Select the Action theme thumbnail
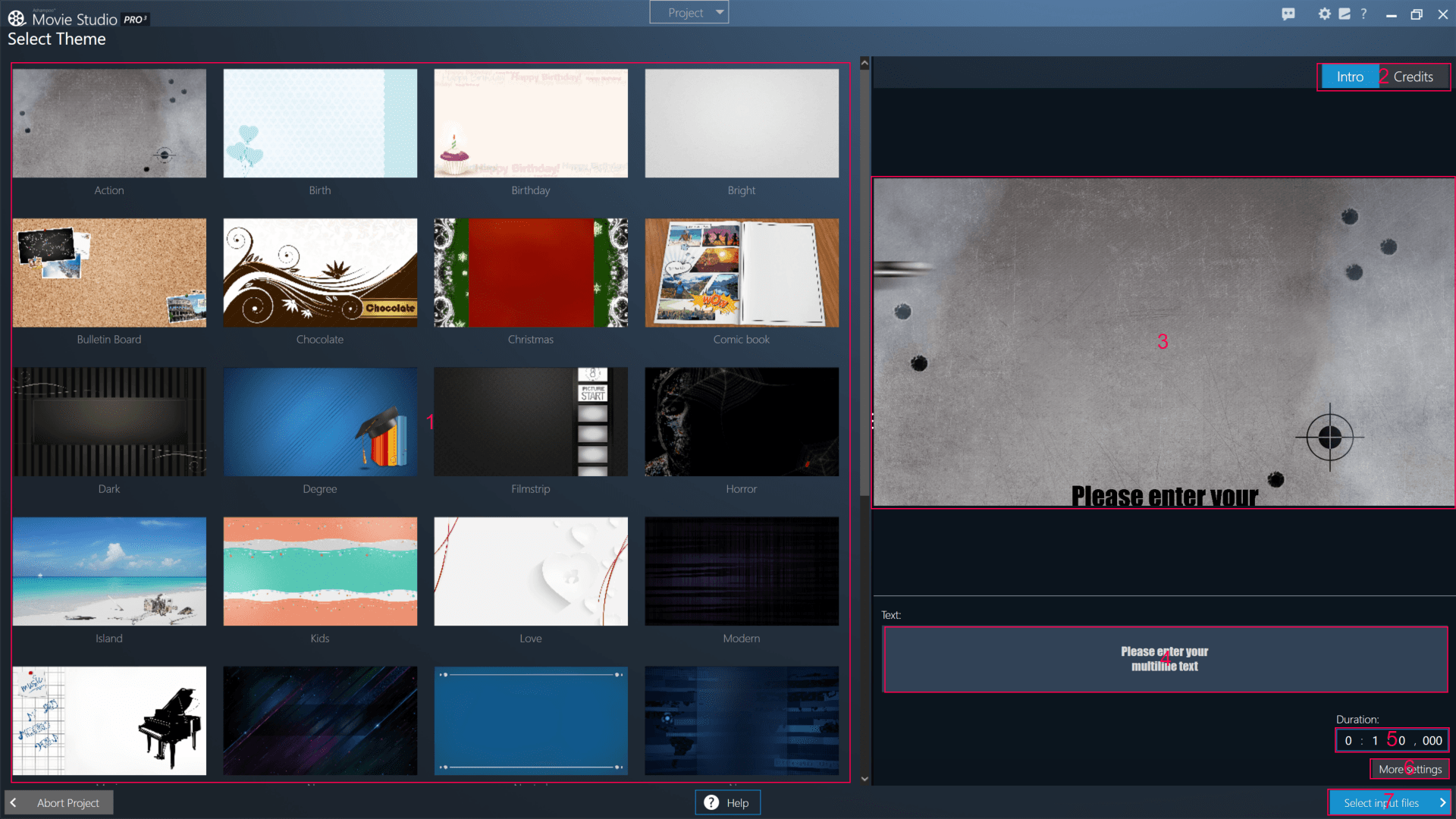The width and height of the screenshot is (1456, 819). coord(109,124)
